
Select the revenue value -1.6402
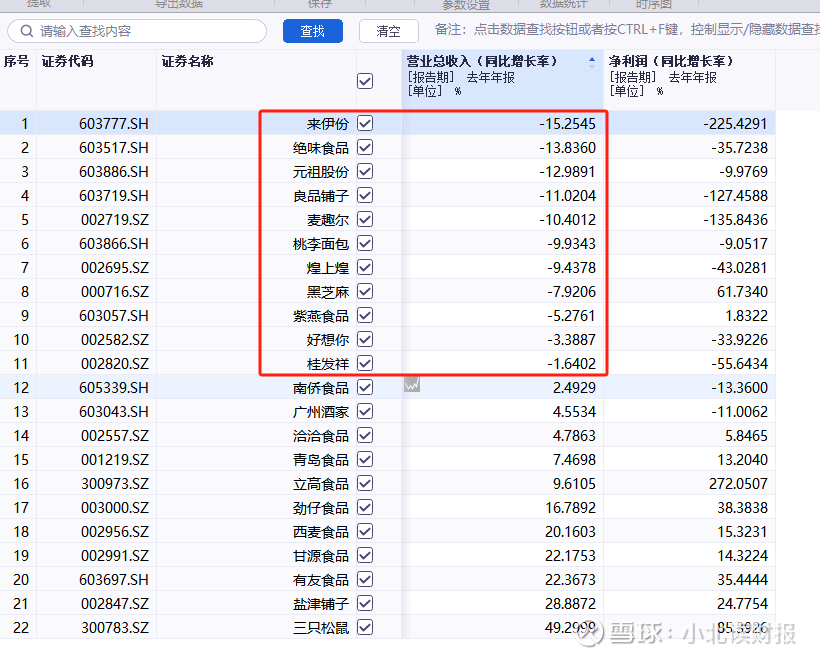572,364
